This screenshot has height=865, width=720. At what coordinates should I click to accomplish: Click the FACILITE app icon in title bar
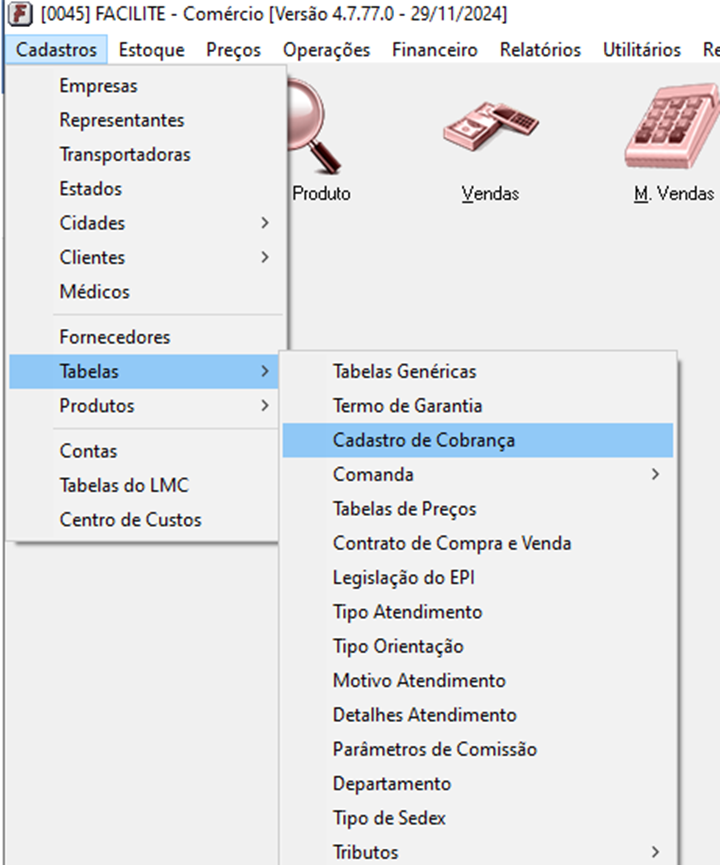click(x=18, y=15)
